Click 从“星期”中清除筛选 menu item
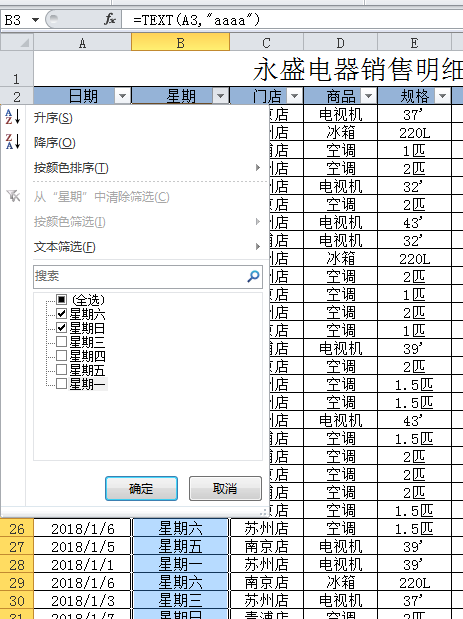This screenshot has height=619, width=463. tap(147, 196)
